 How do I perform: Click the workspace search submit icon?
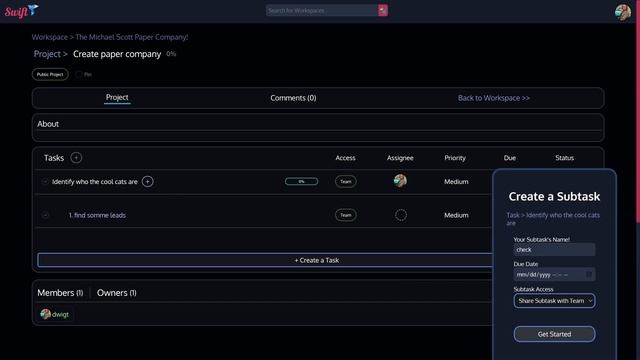point(382,11)
